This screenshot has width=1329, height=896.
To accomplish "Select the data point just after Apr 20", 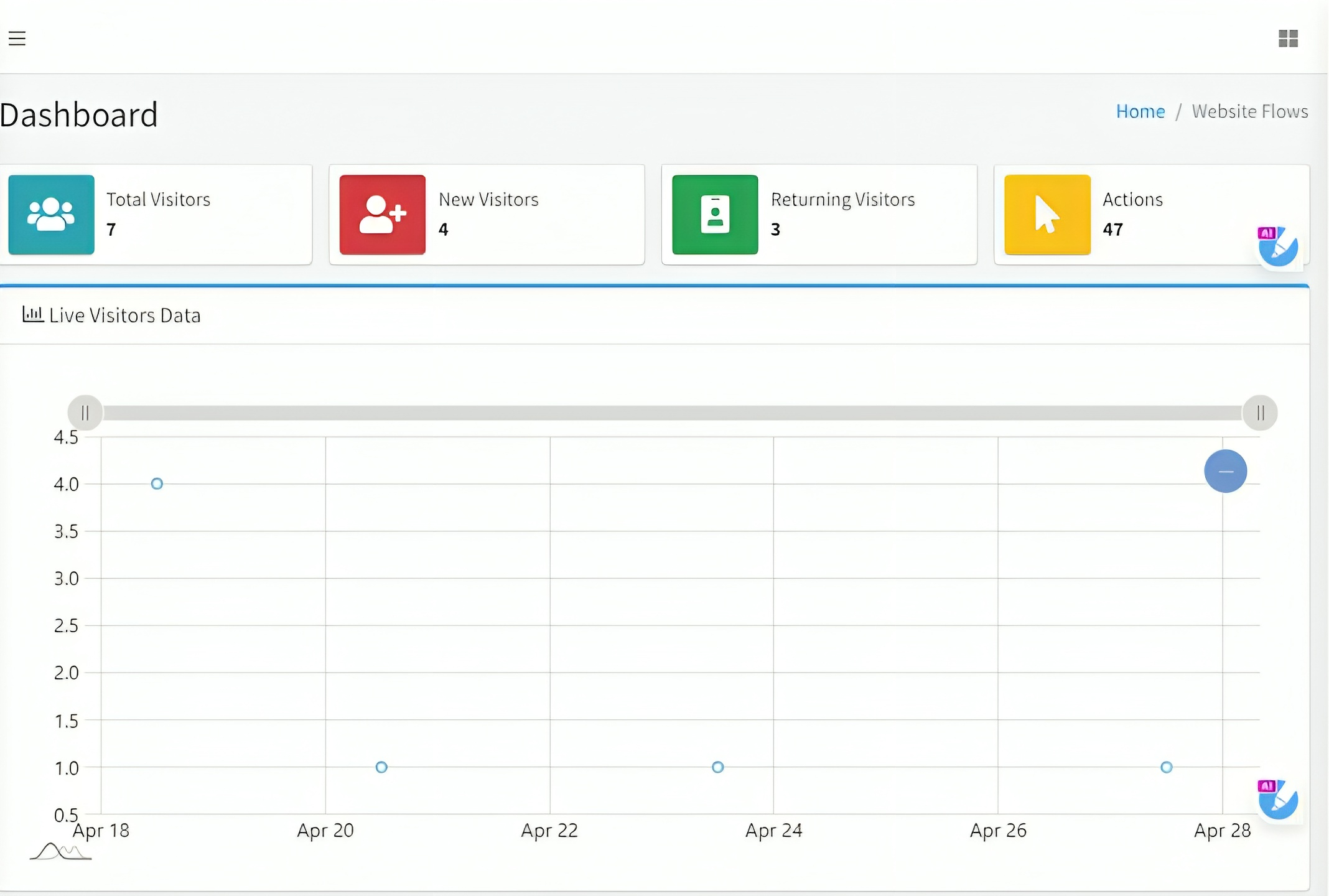I will 381,767.
